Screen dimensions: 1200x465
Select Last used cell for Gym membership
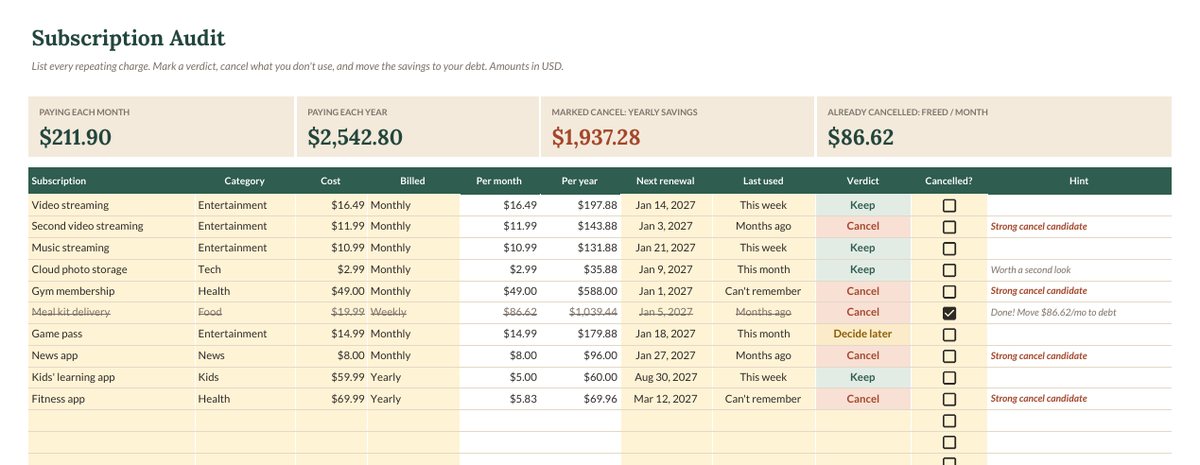[763, 291]
